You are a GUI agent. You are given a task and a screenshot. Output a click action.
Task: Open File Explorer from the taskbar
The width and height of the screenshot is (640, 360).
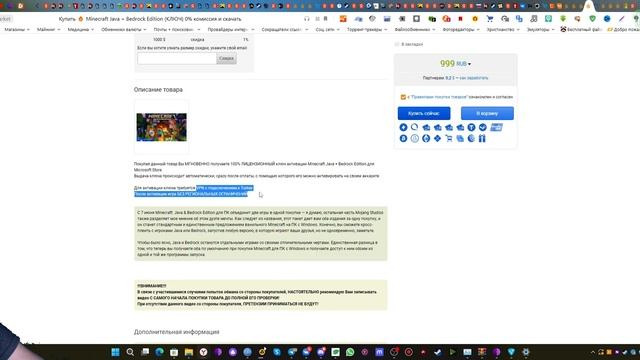point(189,352)
